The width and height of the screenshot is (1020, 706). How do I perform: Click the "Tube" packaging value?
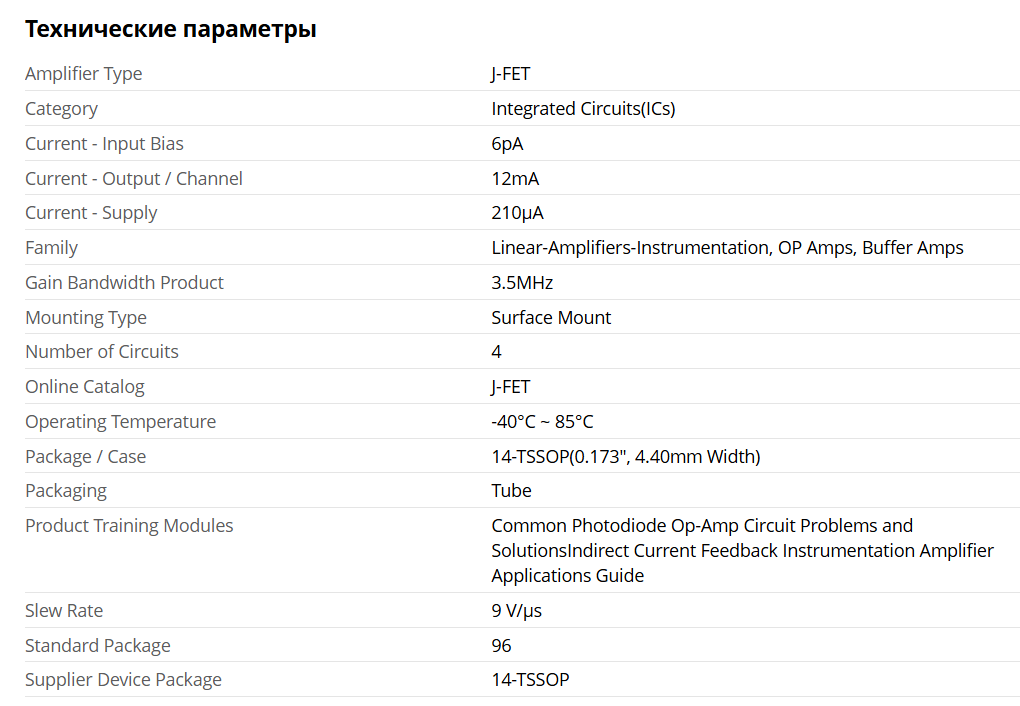511,491
